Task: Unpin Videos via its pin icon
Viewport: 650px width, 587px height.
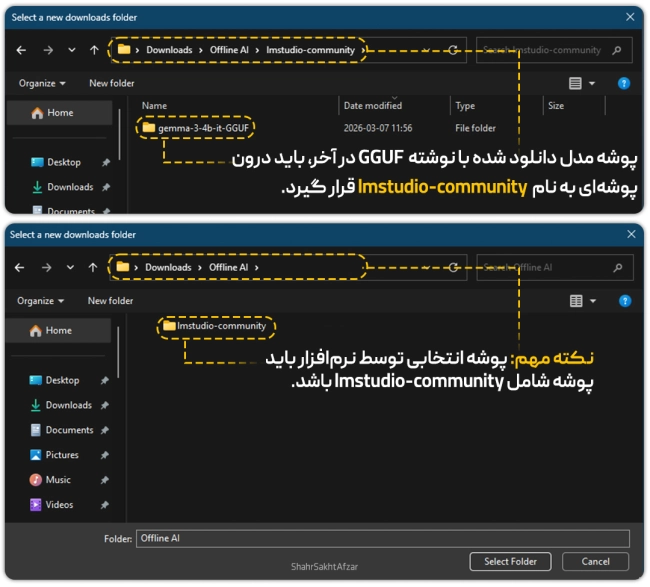Action: (x=104, y=505)
